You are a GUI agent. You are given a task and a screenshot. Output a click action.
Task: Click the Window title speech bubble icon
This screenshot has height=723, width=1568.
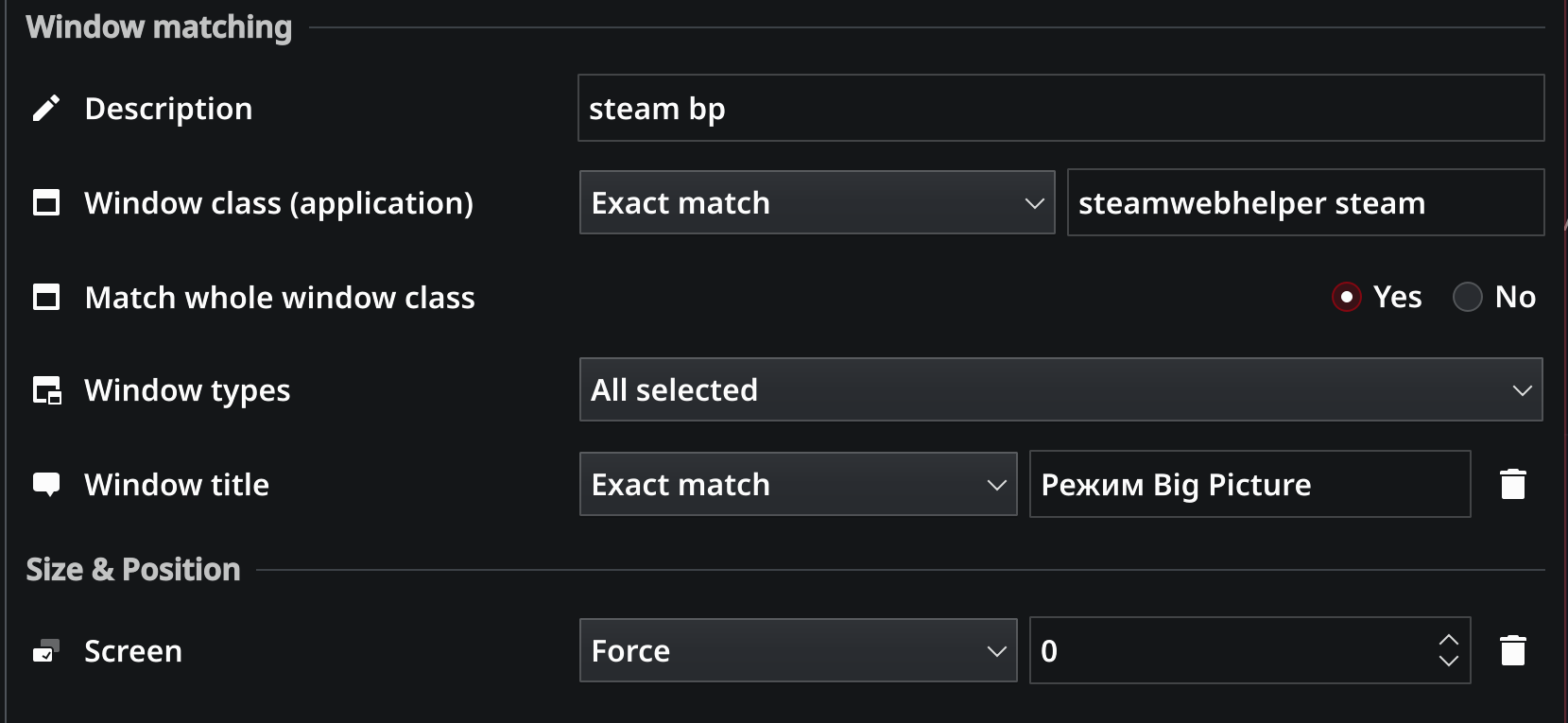point(46,485)
